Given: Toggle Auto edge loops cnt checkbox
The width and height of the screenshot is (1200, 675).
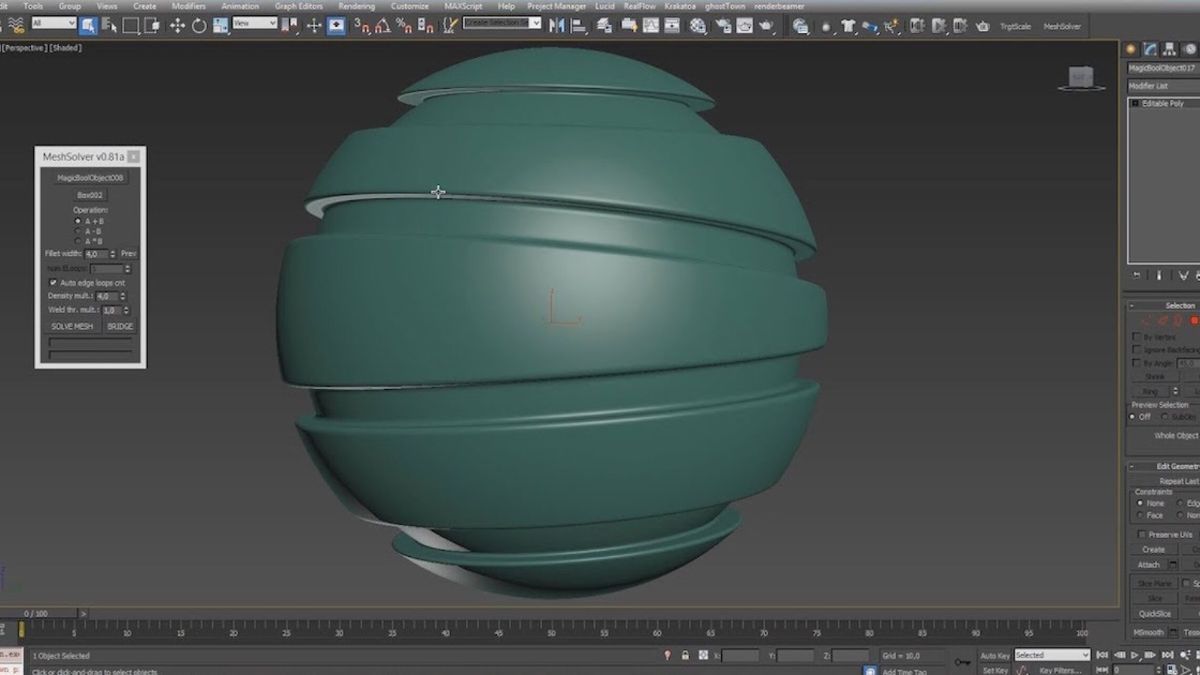Looking at the screenshot, I should pyautogui.click(x=53, y=283).
